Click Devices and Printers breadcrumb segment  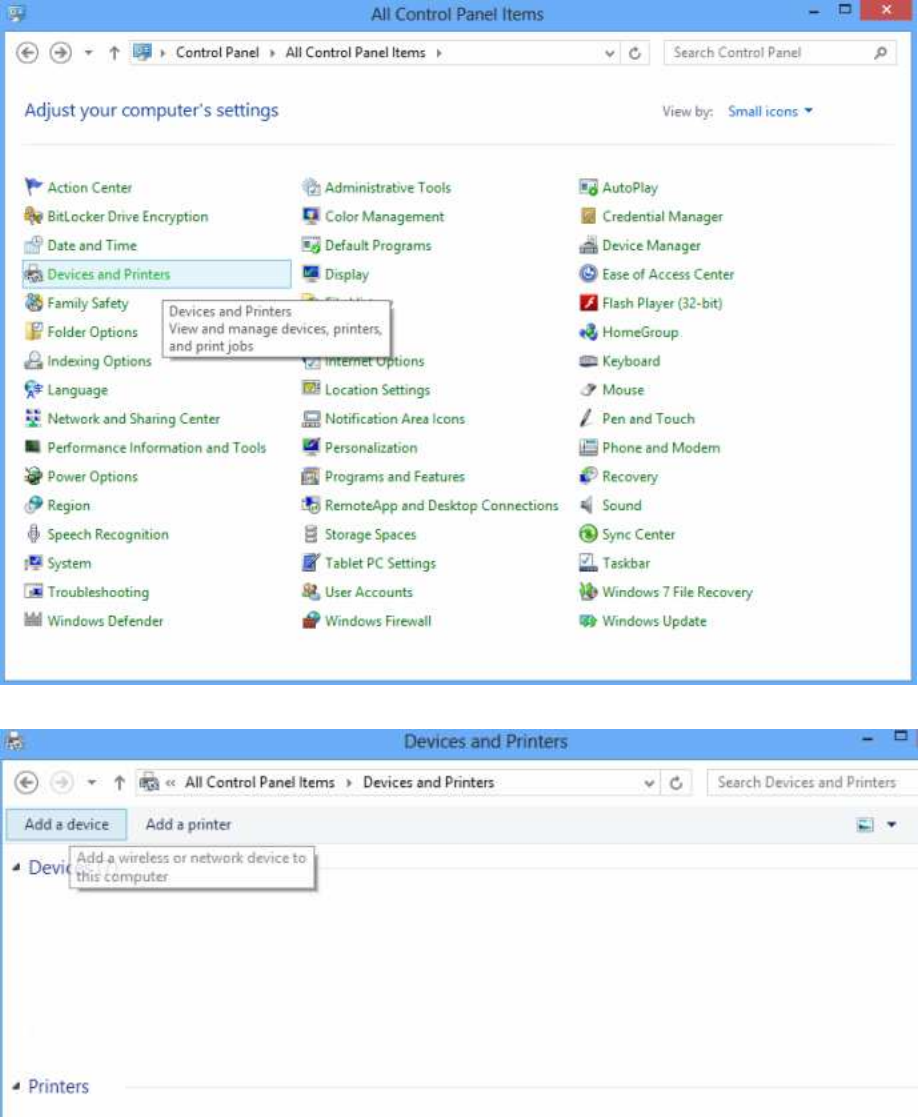click(x=428, y=782)
